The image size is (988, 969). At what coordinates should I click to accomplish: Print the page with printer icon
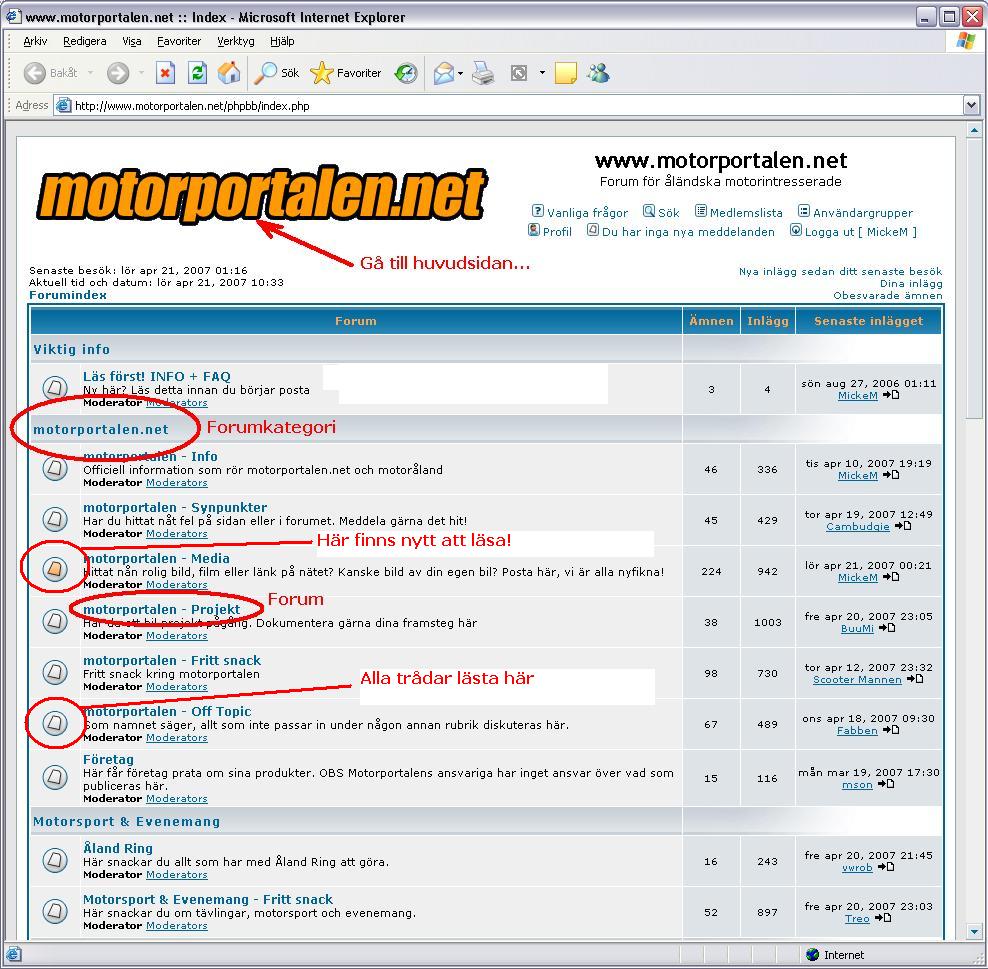tap(483, 73)
